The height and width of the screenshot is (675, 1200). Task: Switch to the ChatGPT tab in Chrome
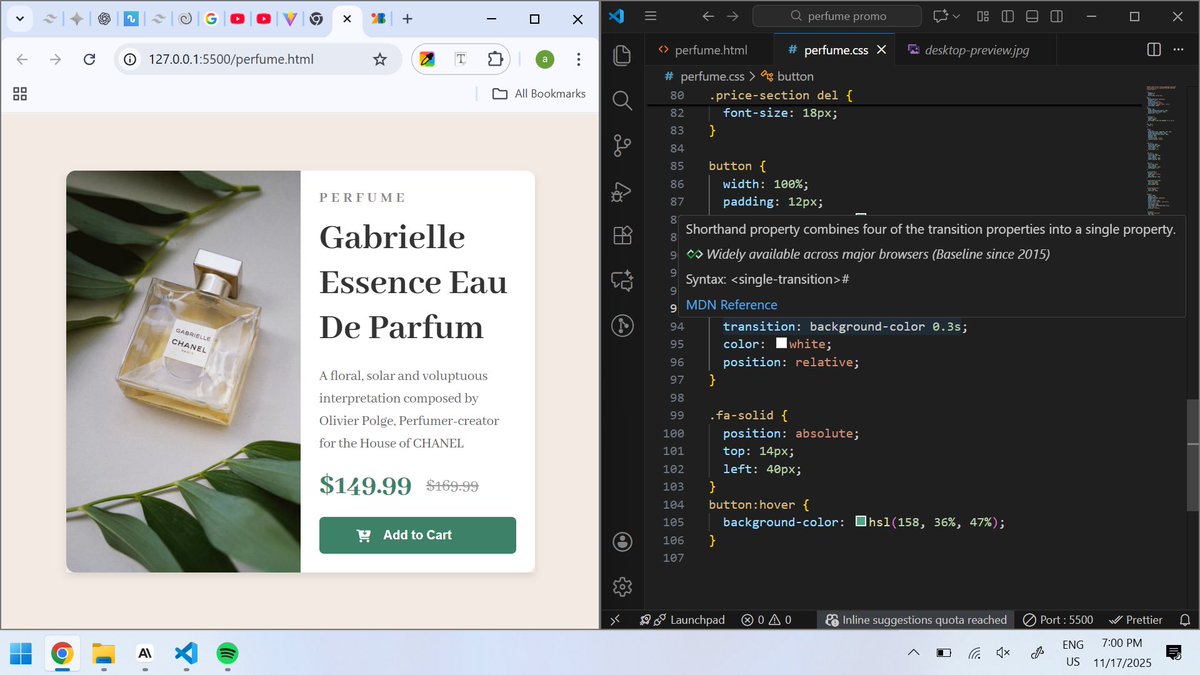click(104, 18)
